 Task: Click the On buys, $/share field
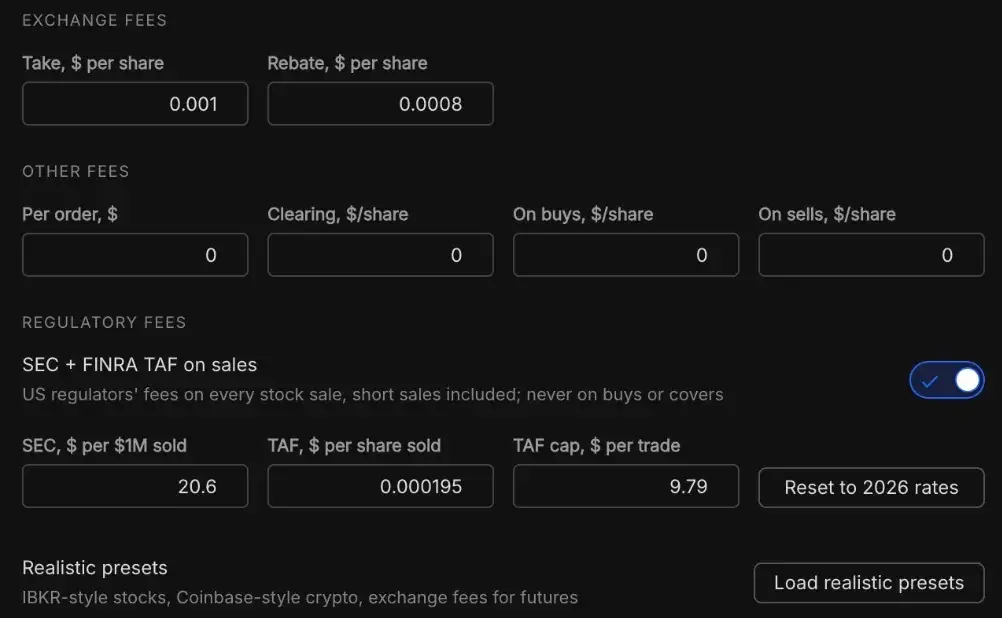click(626, 255)
